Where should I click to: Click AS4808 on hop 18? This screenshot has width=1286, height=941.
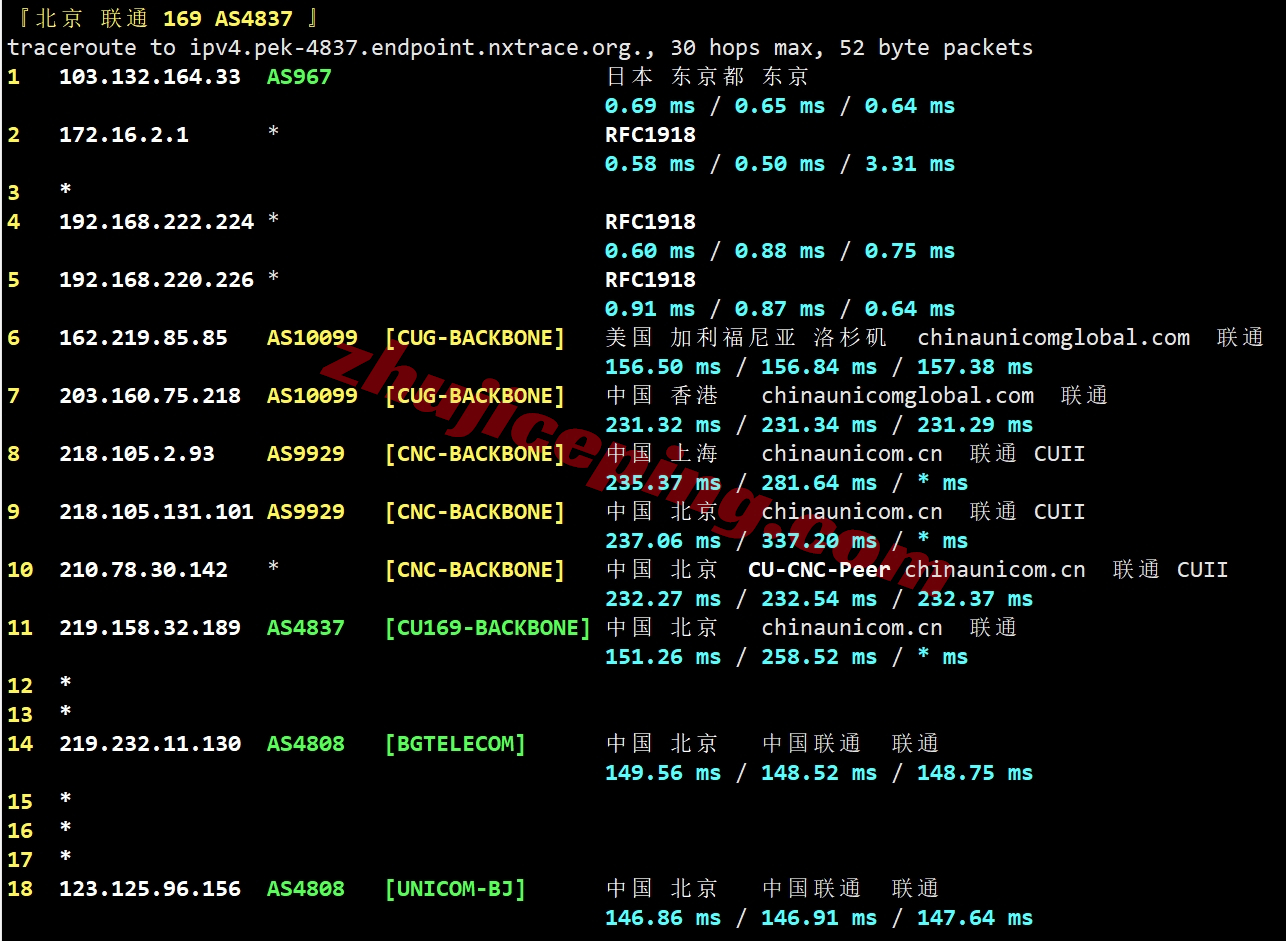pyautogui.click(x=306, y=888)
